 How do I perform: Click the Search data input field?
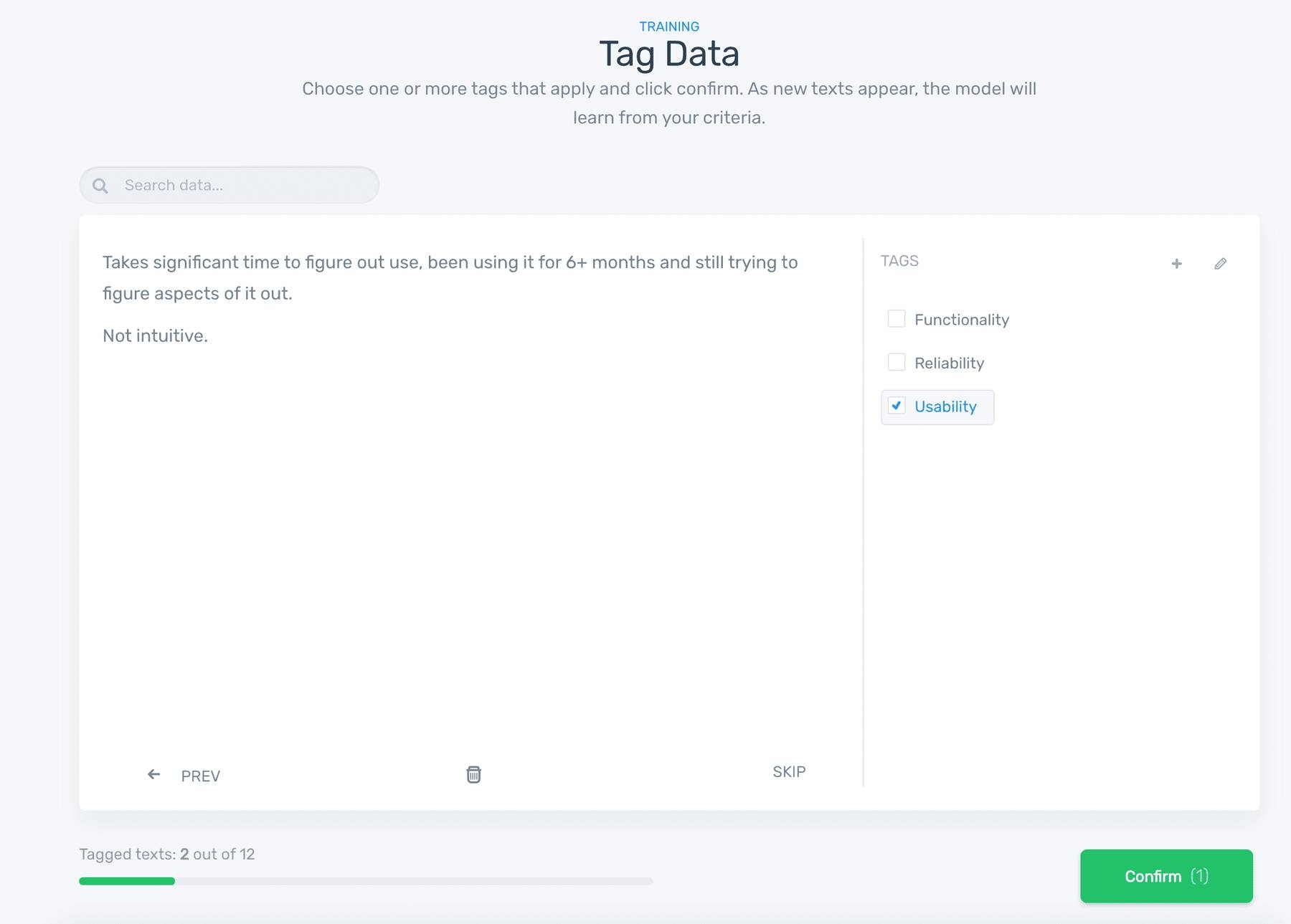(x=244, y=186)
